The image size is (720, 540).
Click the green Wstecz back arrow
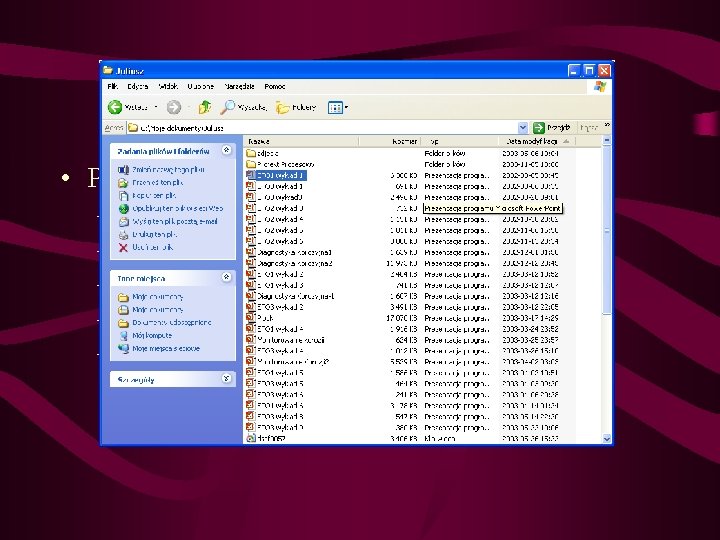click(115, 107)
